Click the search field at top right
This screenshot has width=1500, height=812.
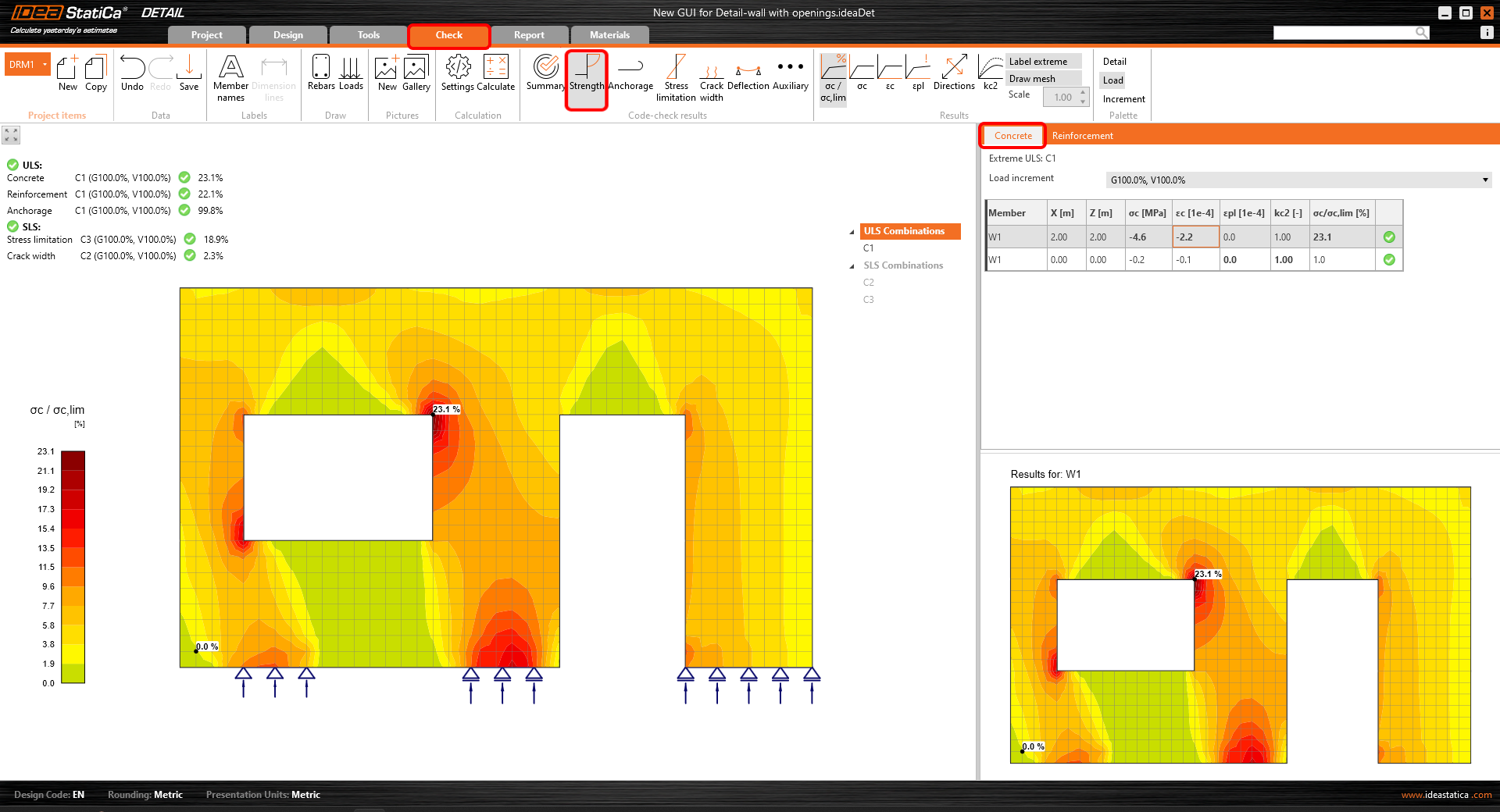click(1344, 33)
